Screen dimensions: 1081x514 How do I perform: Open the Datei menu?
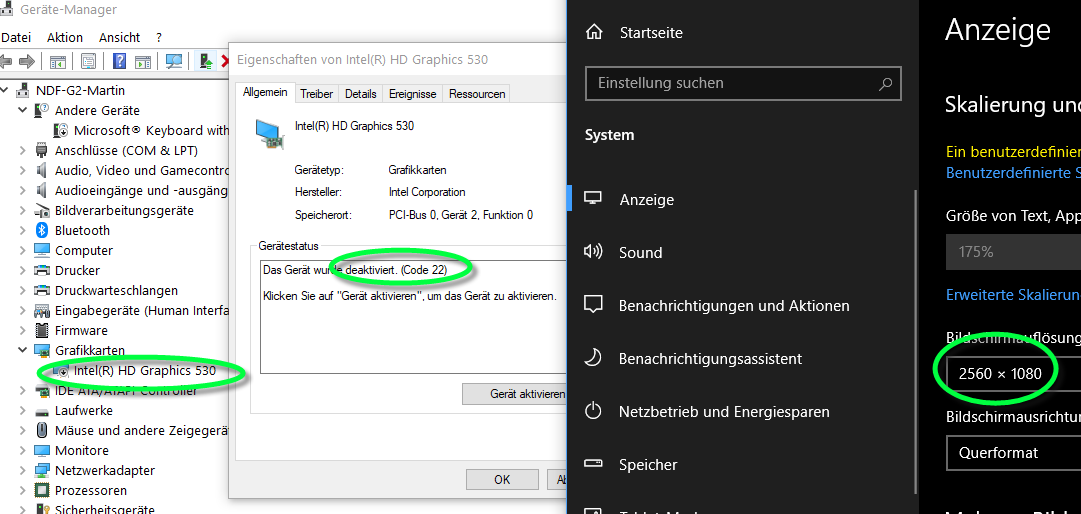[17, 37]
